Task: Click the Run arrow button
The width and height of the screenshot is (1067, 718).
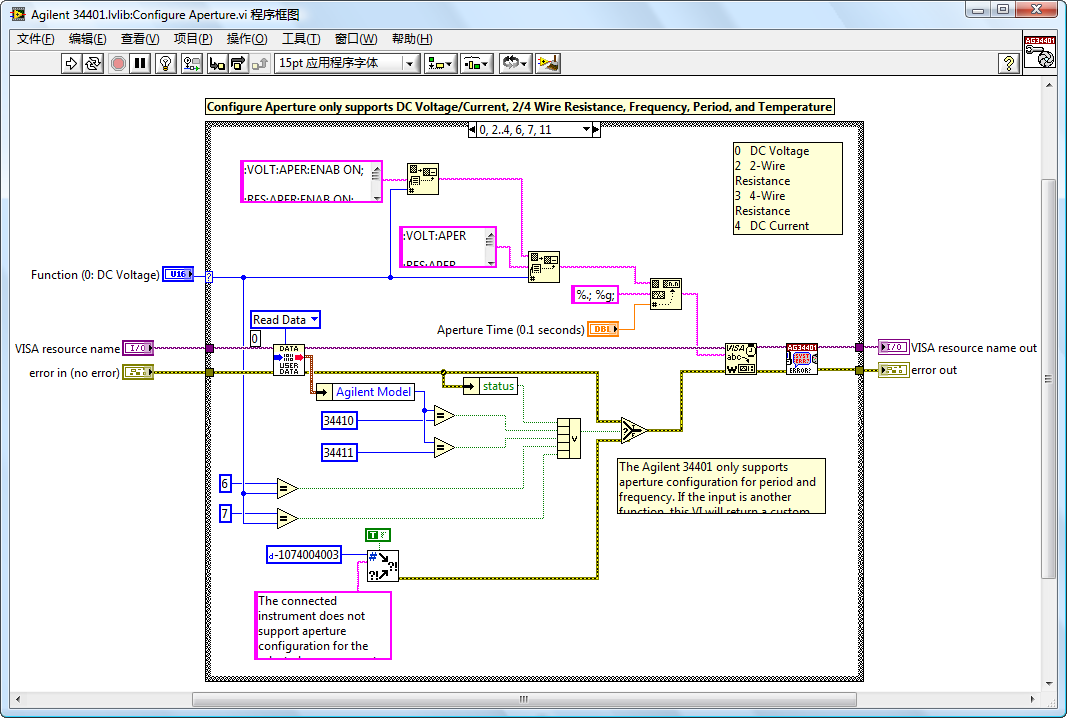Action: 71,63
